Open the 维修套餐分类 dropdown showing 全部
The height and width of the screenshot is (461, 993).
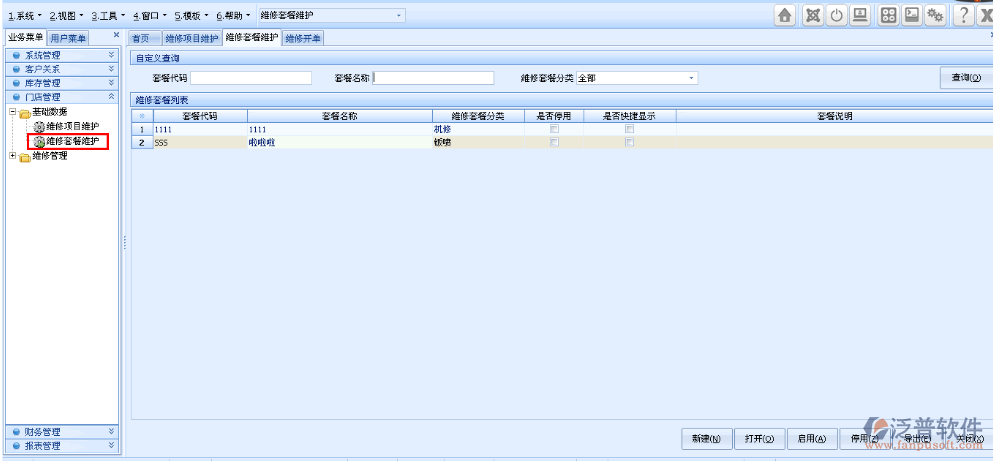pos(692,78)
